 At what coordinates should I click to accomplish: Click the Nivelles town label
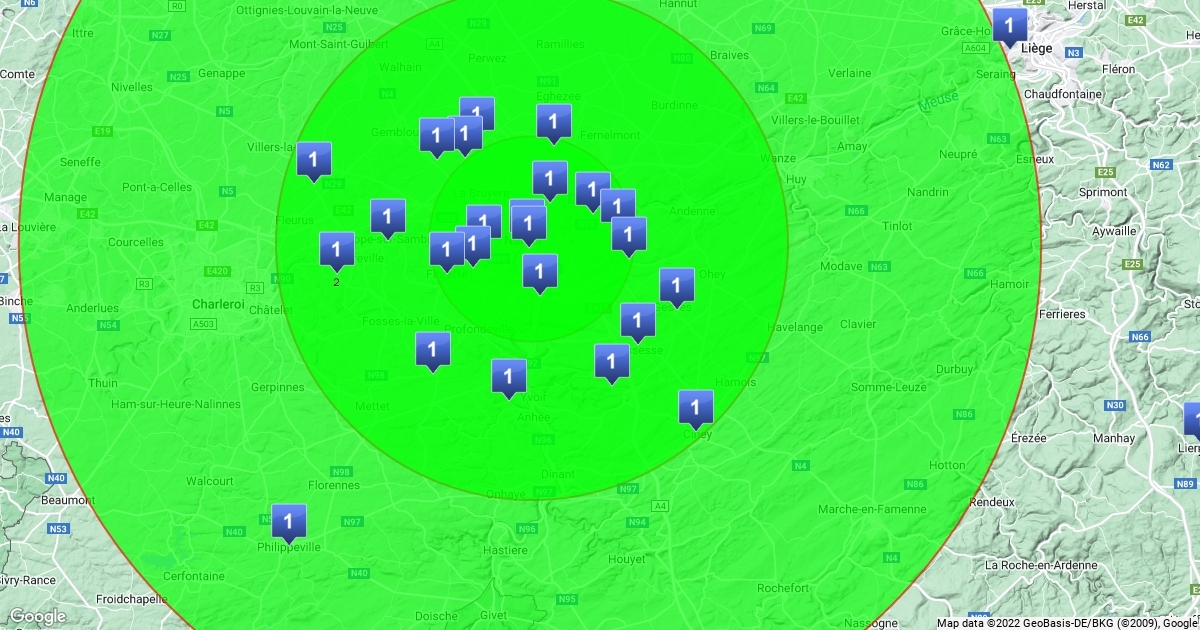[x=132, y=87]
